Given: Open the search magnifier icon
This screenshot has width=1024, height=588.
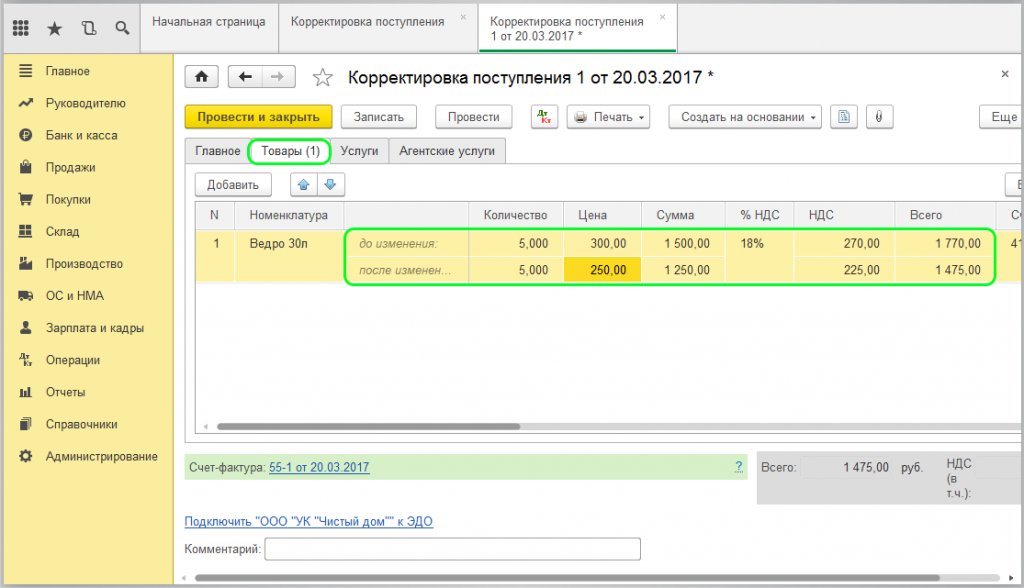Looking at the screenshot, I should (122, 28).
